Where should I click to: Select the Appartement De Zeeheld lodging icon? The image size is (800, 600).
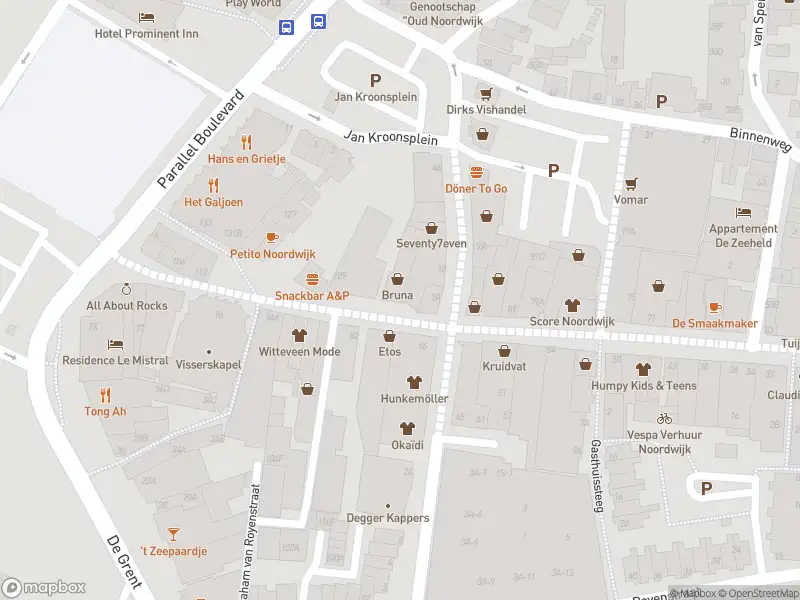743,212
